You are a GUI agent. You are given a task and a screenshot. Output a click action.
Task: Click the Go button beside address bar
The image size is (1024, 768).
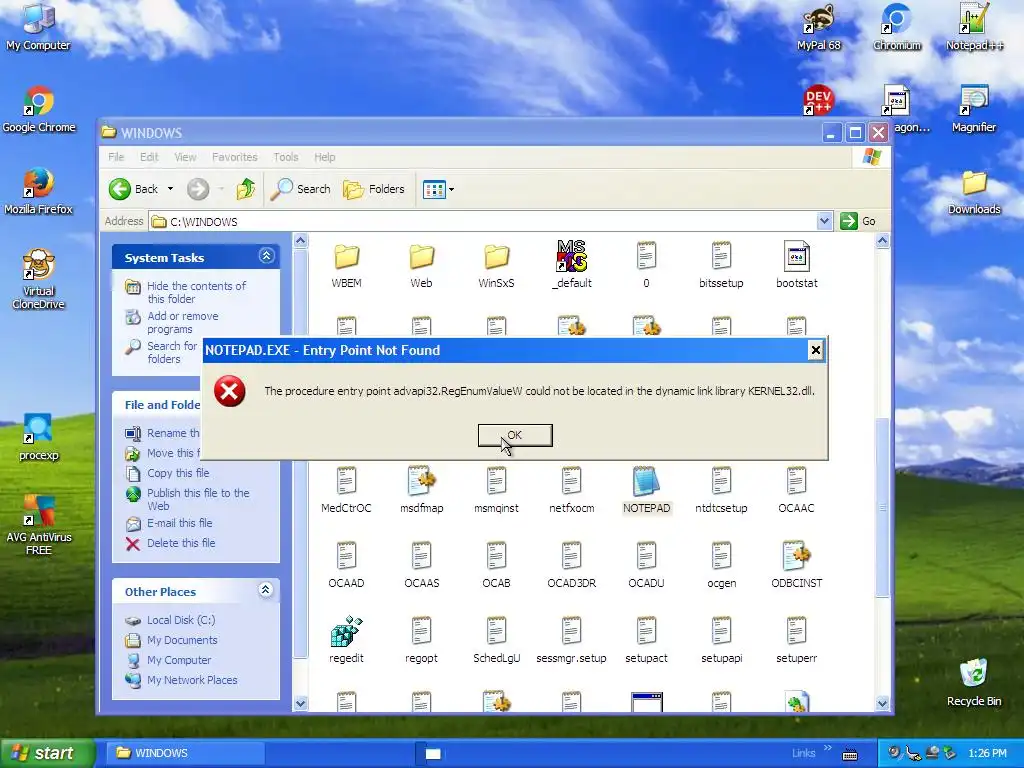coord(858,221)
